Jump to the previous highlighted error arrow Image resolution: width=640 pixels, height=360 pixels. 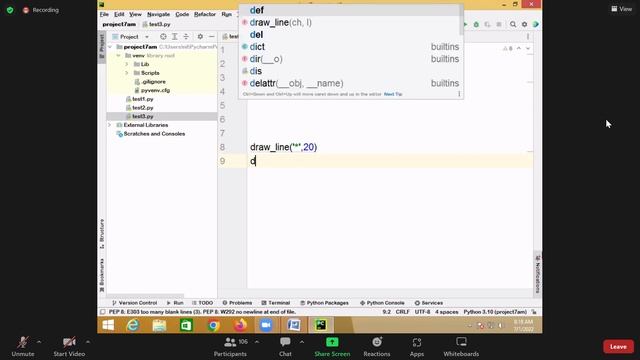[x=519, y=48]
